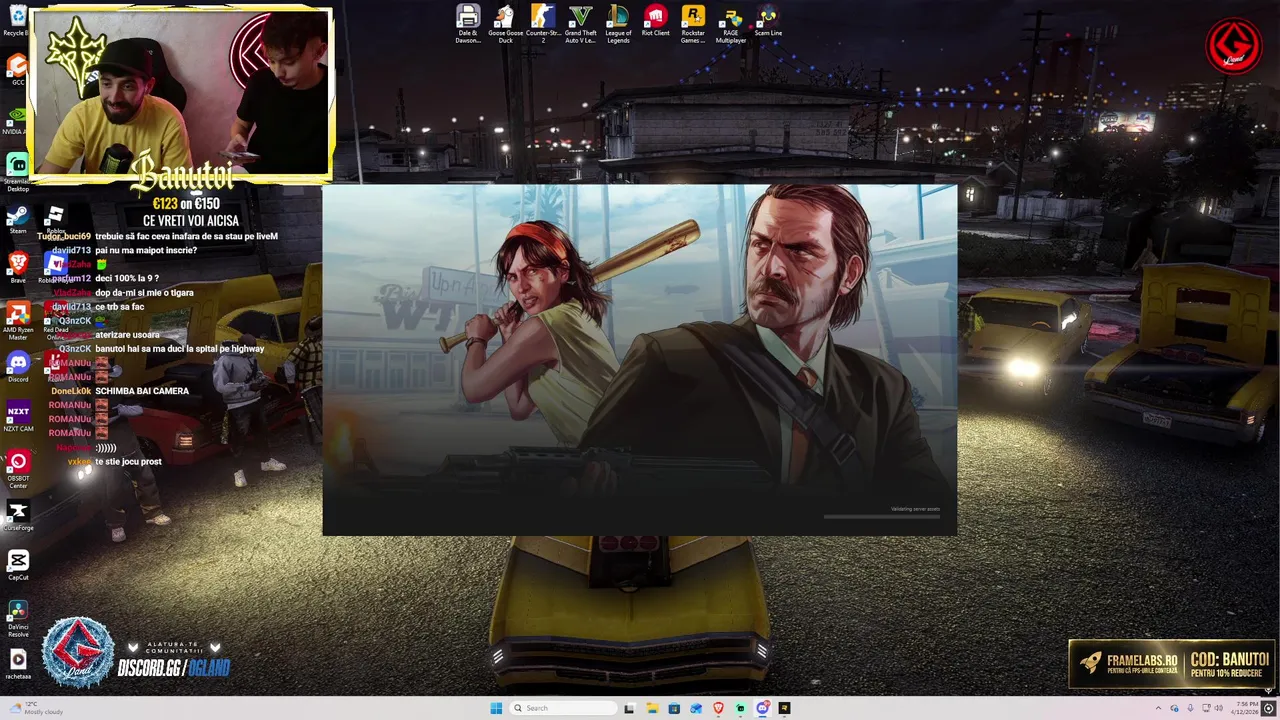Launch CapCut desktop shortcut
Image resolution: width=1280 pixels, height=720 pixels.
click(18, 565)
